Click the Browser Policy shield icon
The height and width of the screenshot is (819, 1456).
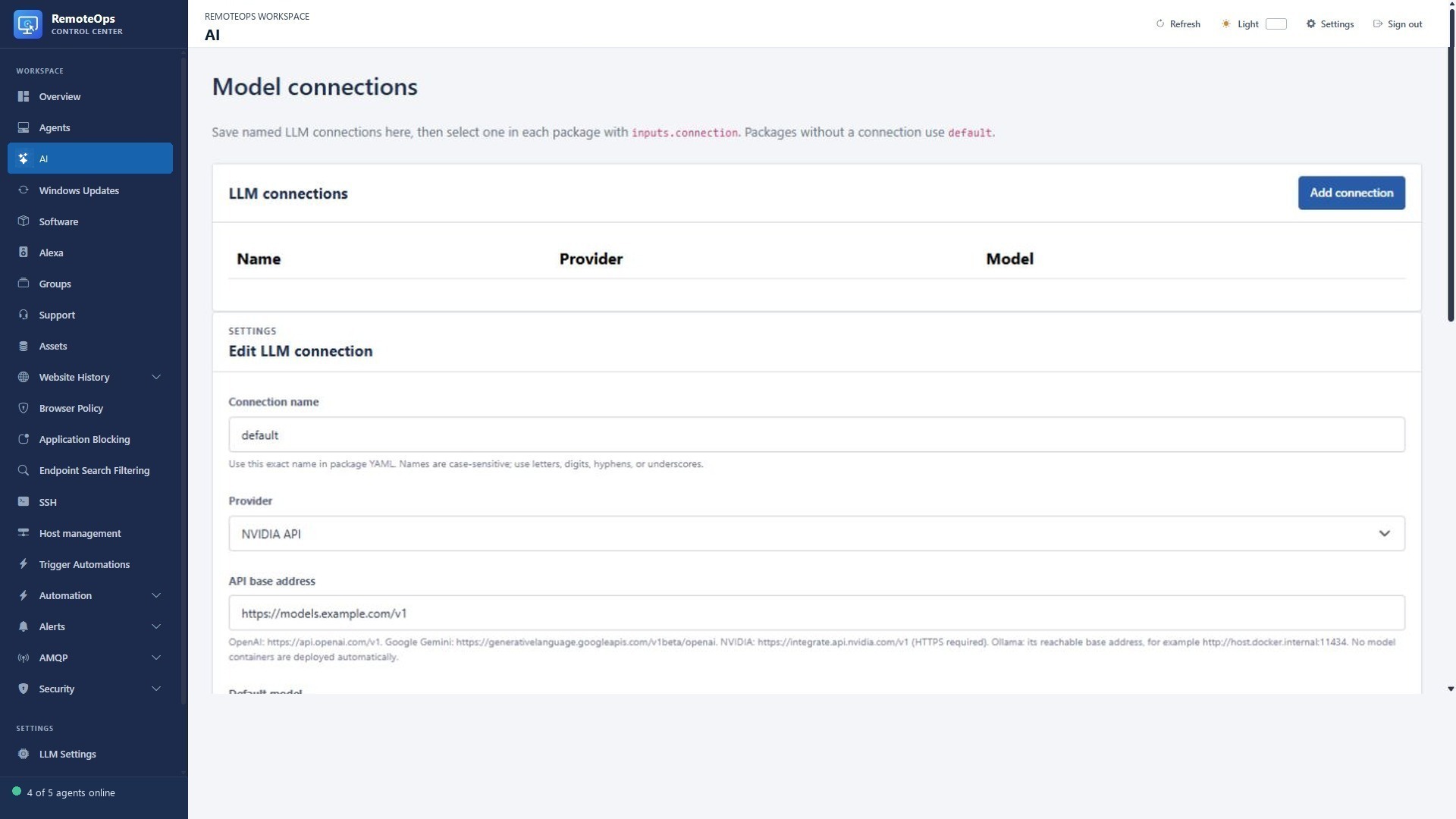pyautogui.click(x=24, y=408)
